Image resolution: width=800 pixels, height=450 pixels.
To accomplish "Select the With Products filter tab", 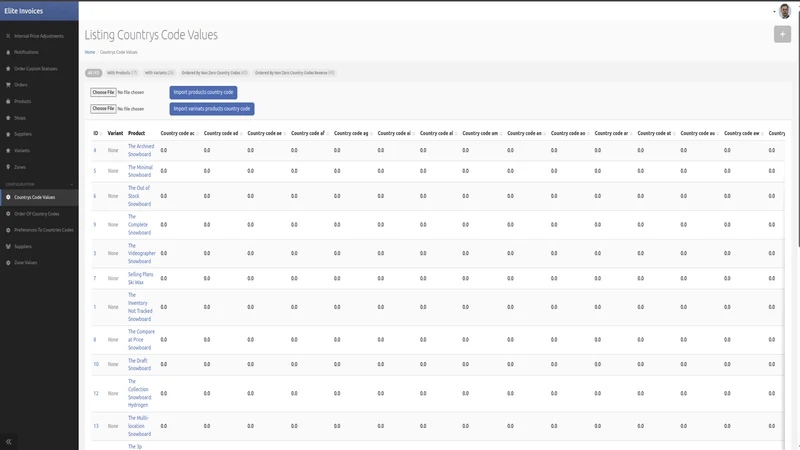I will click(122, 73).
